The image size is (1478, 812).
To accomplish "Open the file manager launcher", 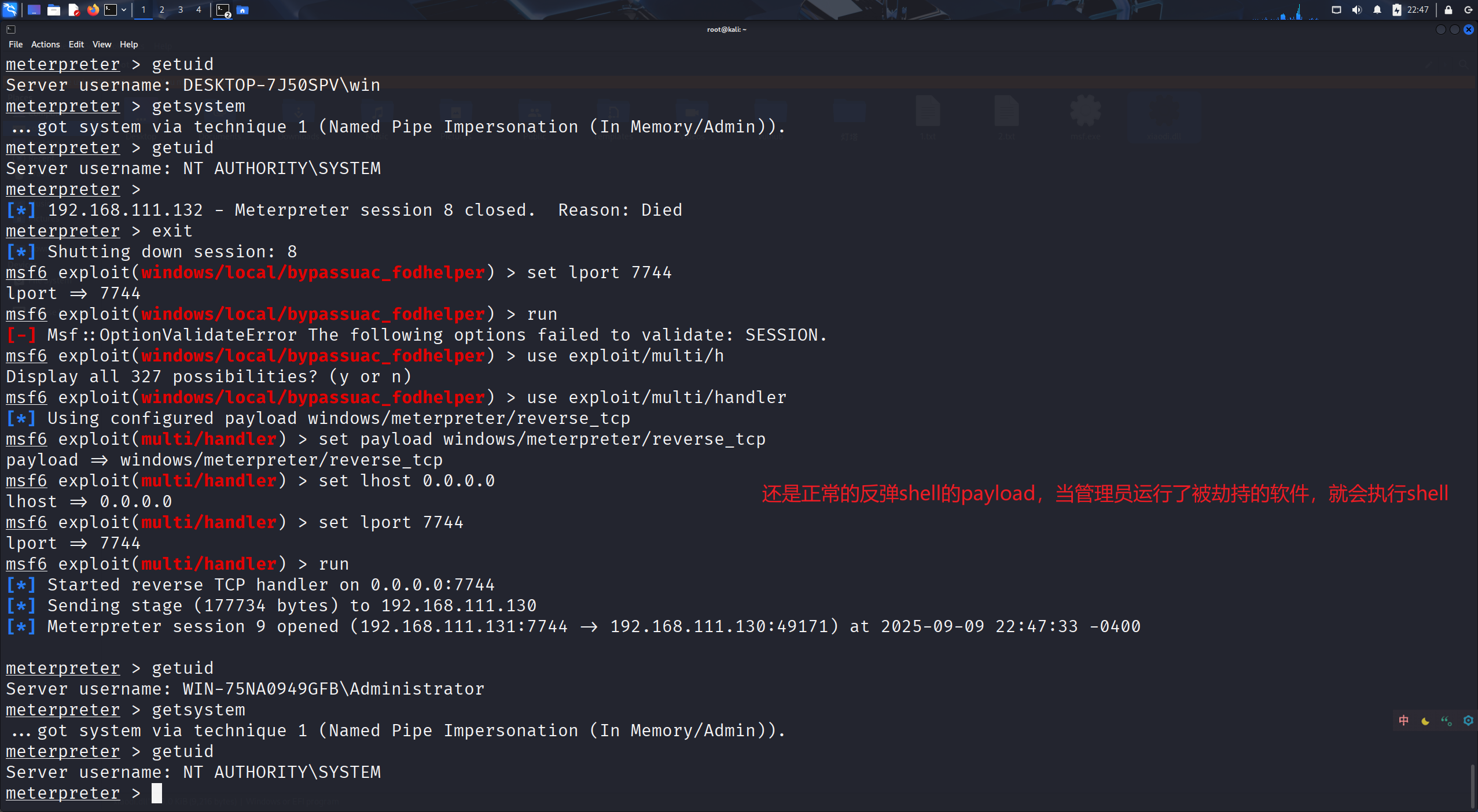I will tap(54, 10).
